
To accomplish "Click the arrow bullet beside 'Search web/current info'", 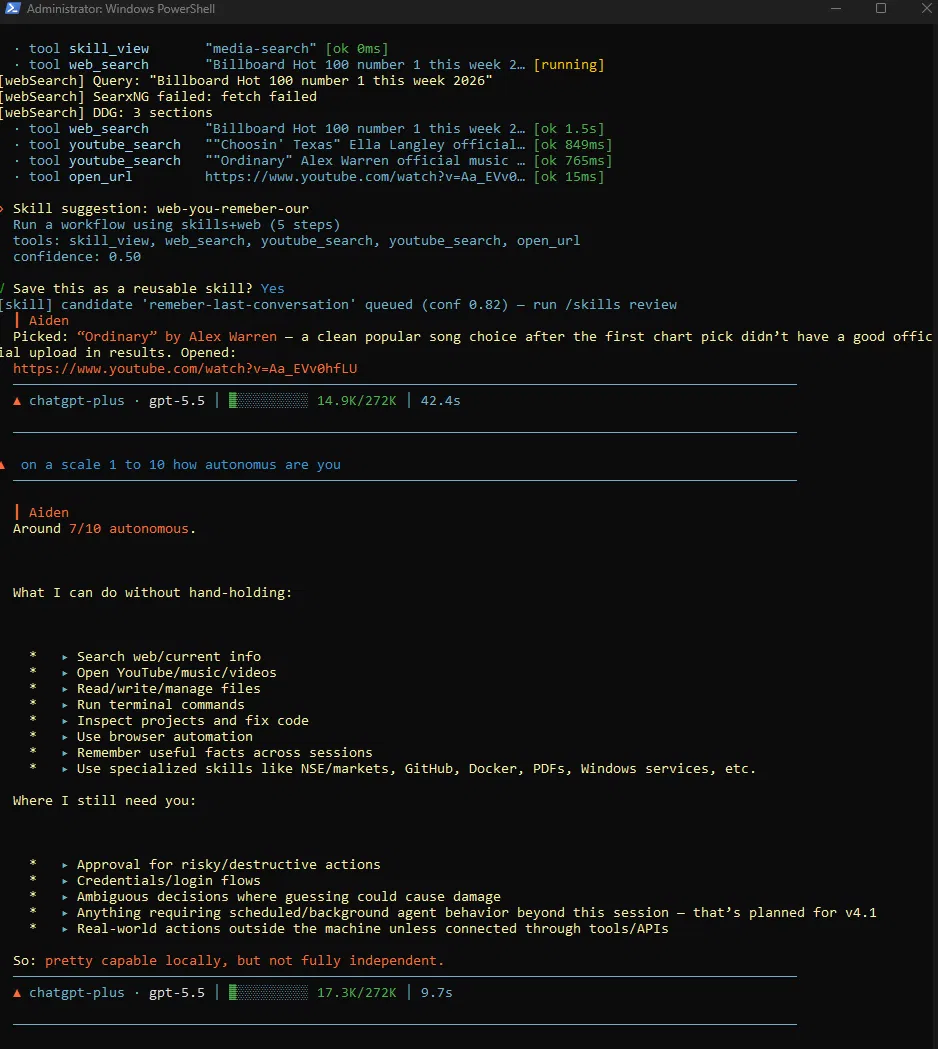I will tap(65, 657).
